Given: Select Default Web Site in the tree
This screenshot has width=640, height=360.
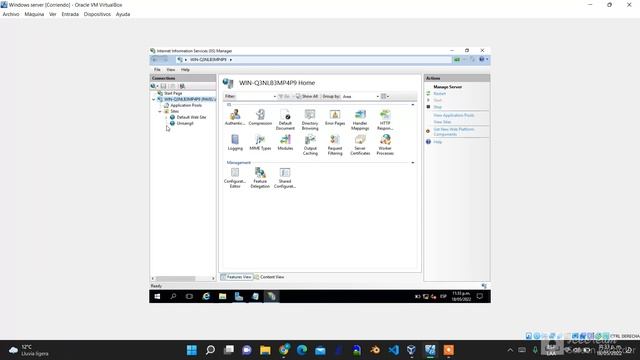Looking at the screenshot, I should (191, 117).
